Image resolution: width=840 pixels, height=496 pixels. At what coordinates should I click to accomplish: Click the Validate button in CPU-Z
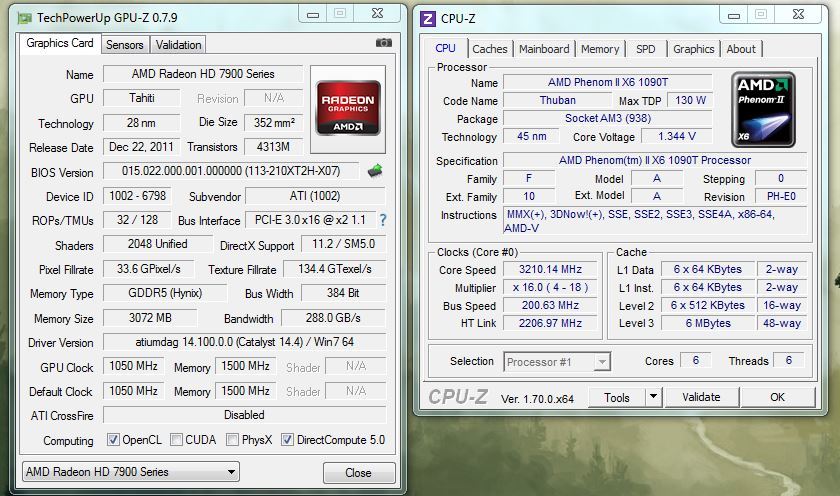(701, 397)
